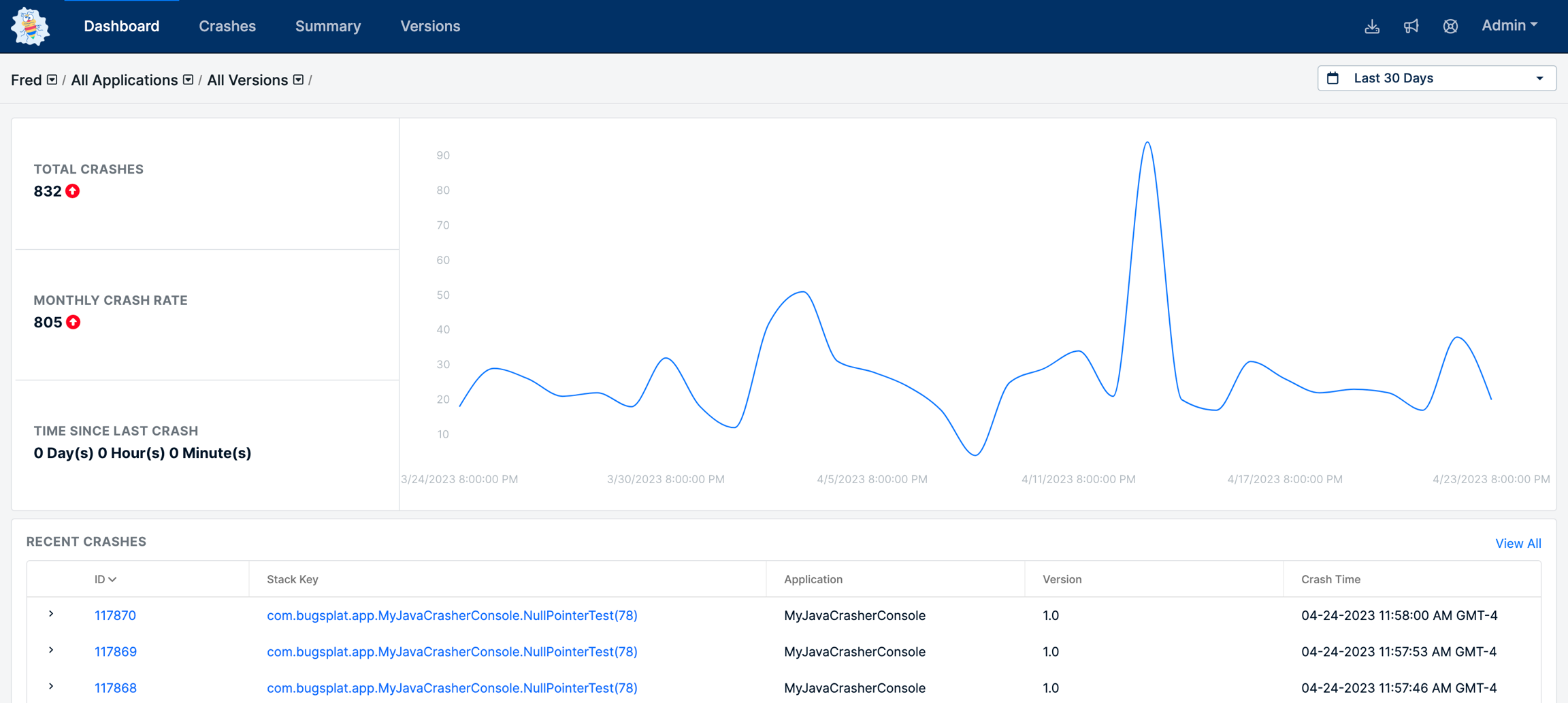Open the Versions tab
The image size is (1568, 703).
point(430,27)
